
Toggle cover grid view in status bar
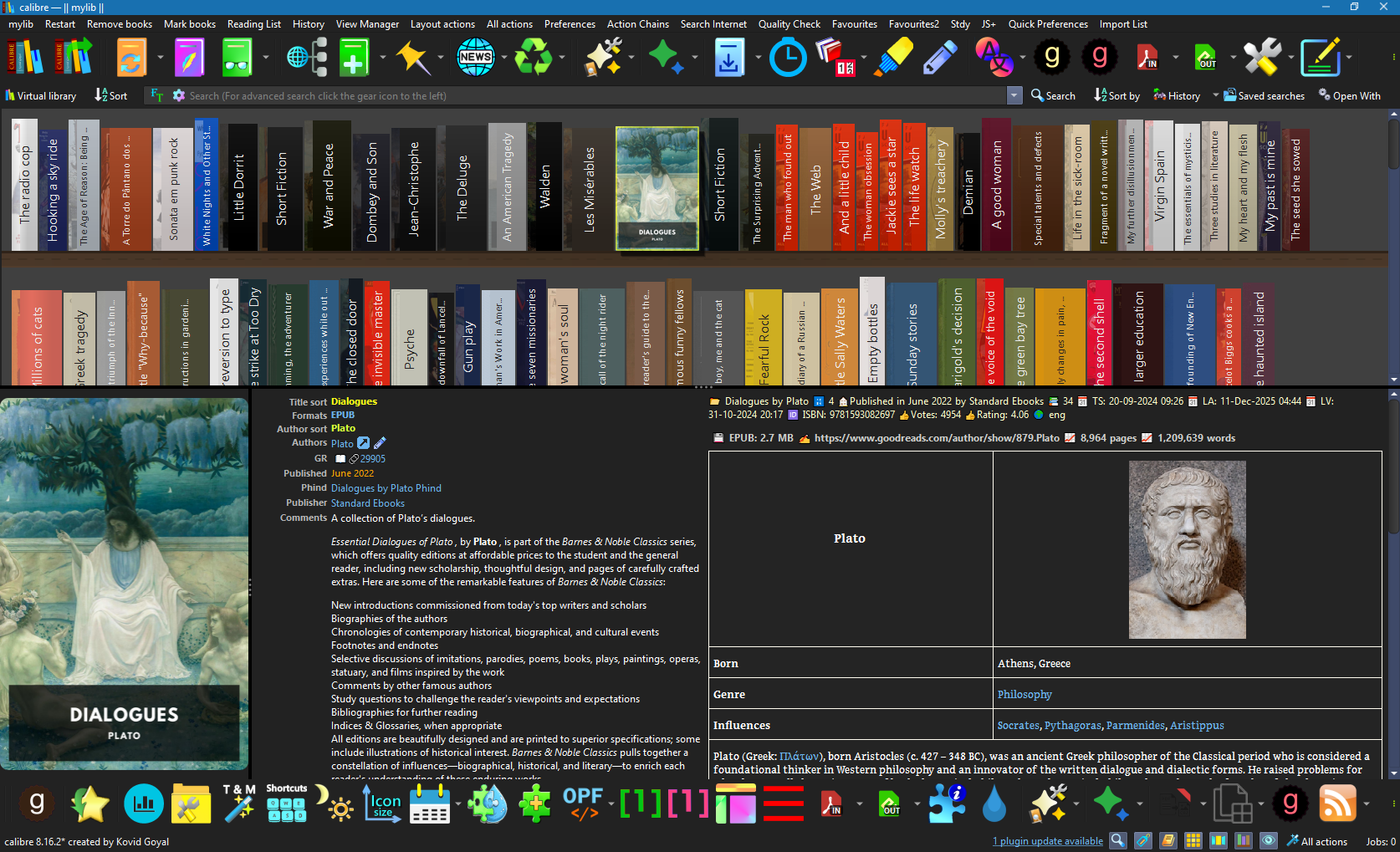pos(1193,840)
